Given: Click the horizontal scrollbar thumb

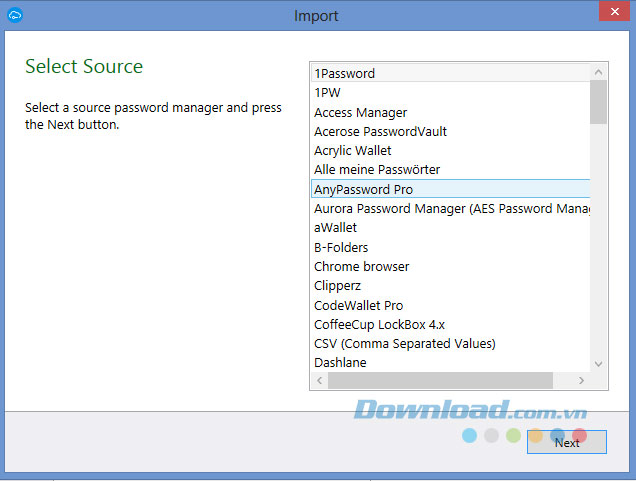Looking at the screenshot, I should (440, 380).
